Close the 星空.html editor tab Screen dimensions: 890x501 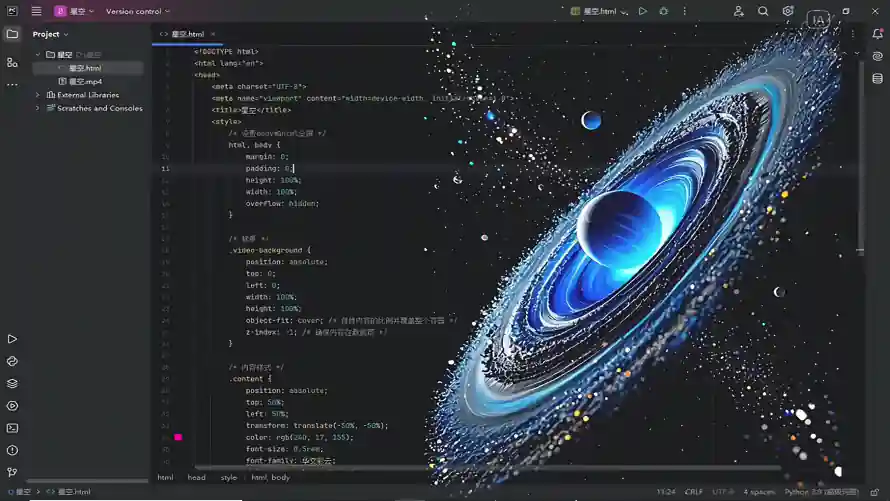213,34
